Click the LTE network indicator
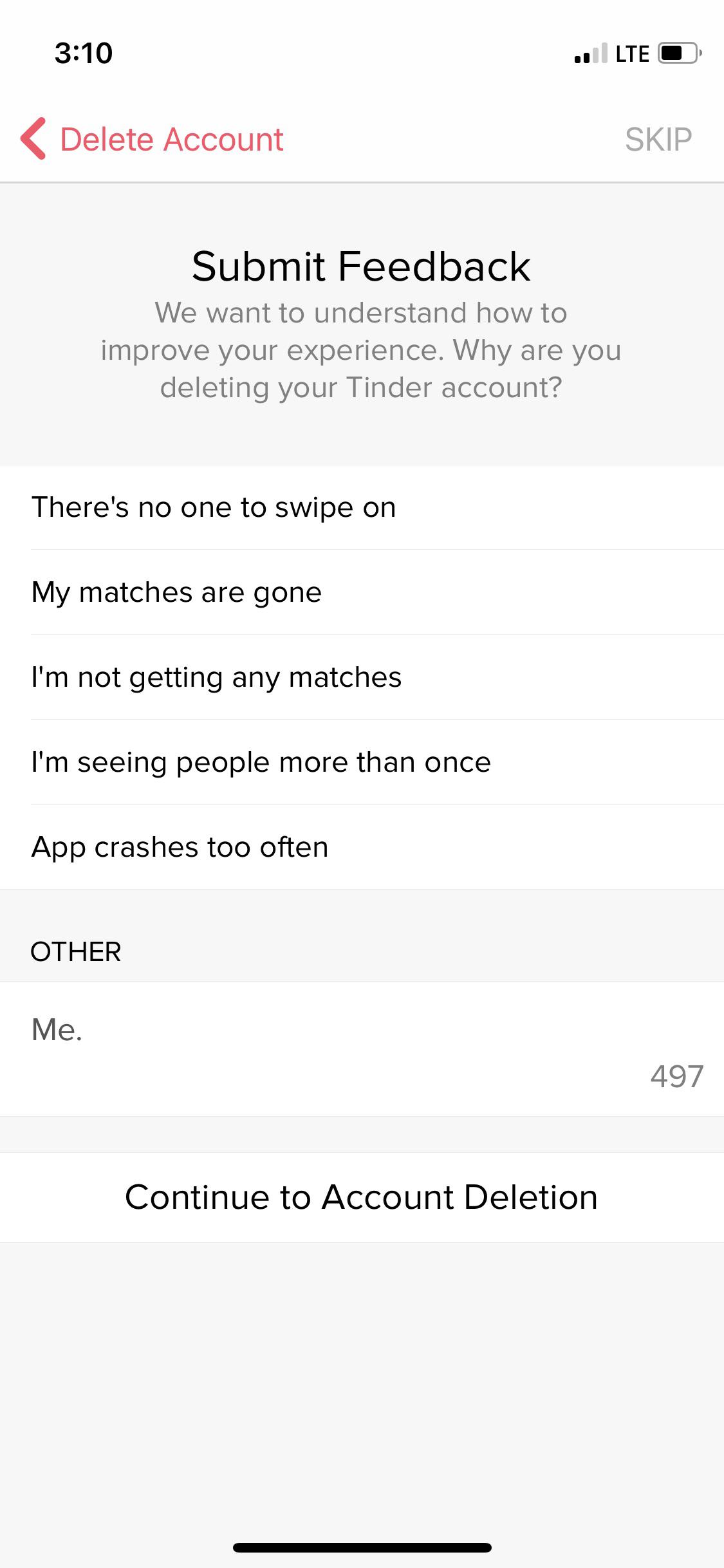Screen dimensions: 724x1568 tap(631, 53)
